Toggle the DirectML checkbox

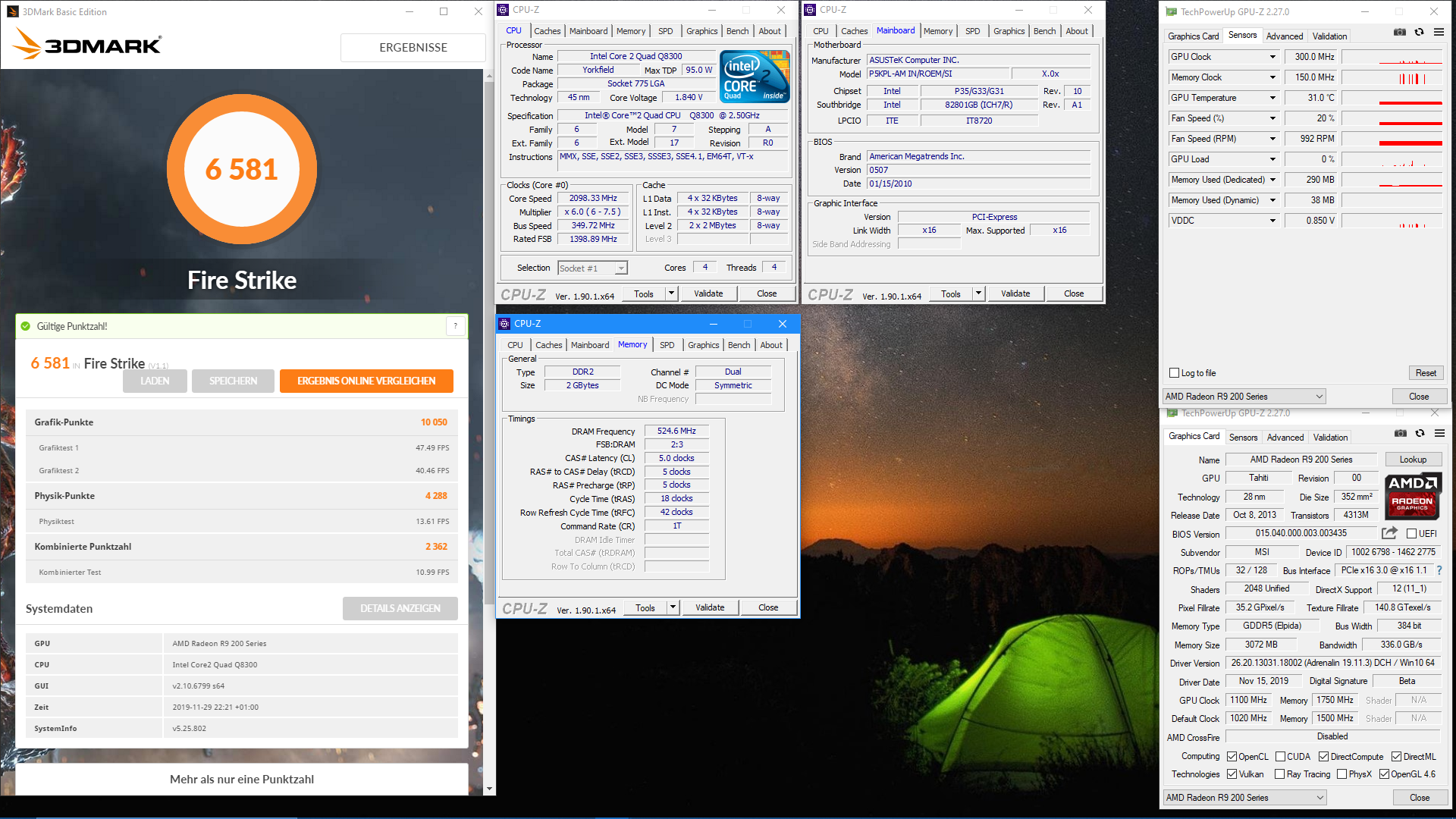point(1396,757)
